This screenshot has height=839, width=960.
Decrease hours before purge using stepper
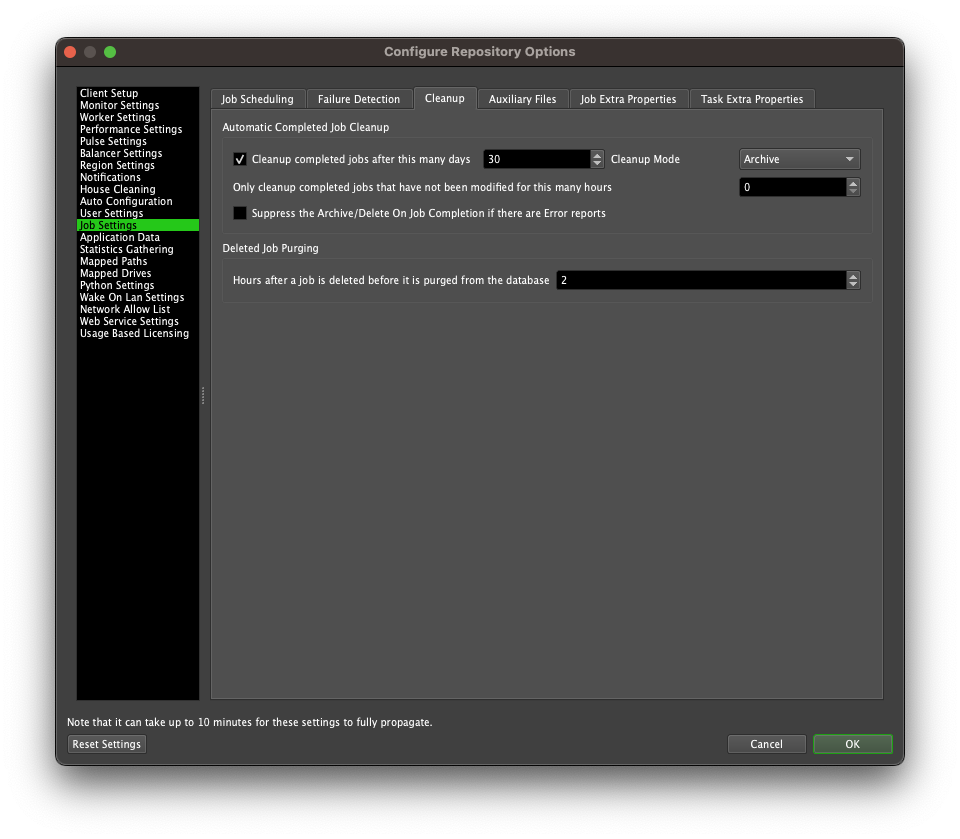pyautogui.click(x=852, y=284)
